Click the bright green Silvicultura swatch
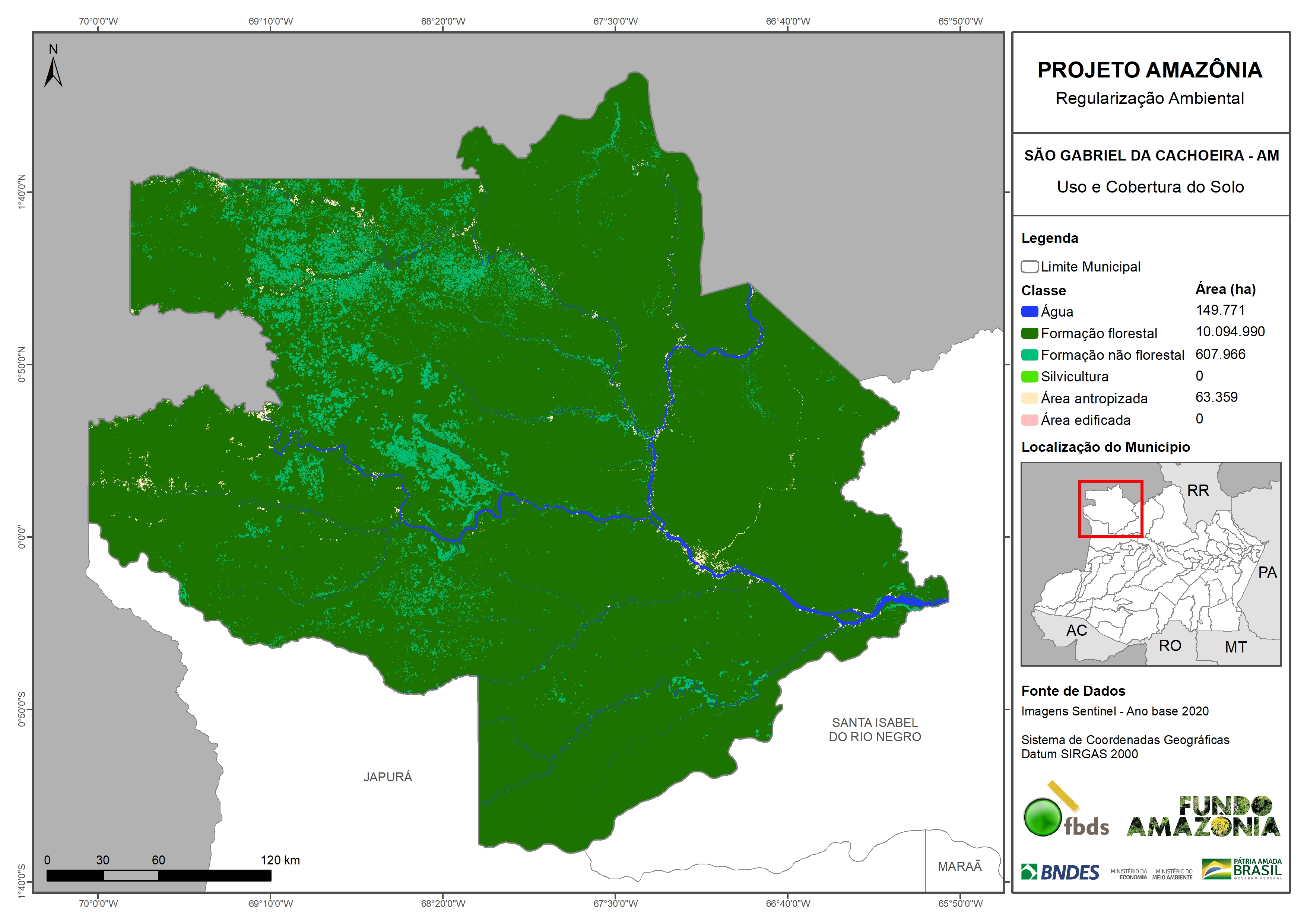This screenshot has width=1307, height=924. (1029, 376)
